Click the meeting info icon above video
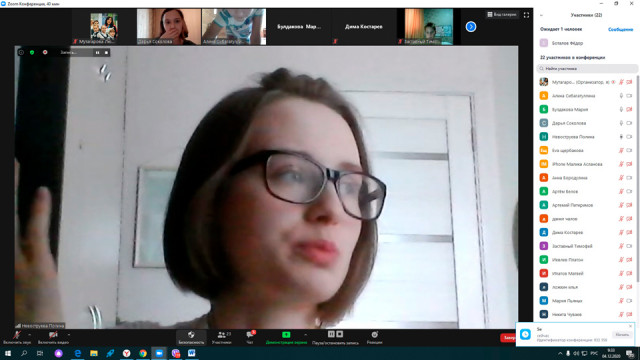This screenshot has height=360, width=640. [x=21, y=52]
